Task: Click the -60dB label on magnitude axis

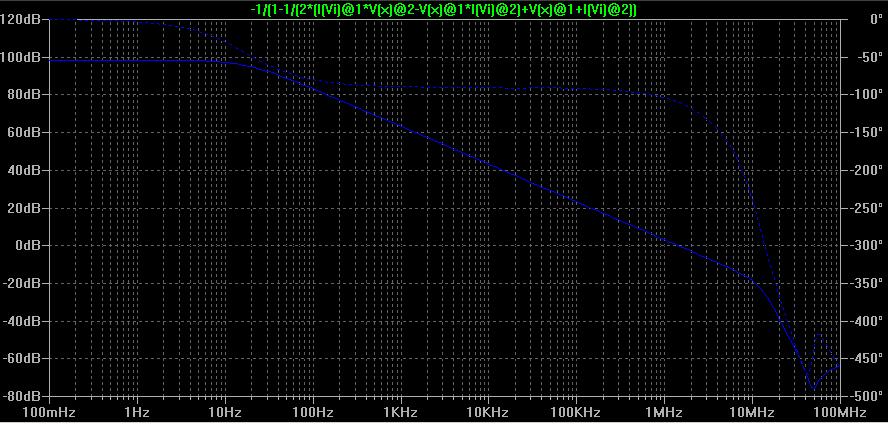Action: (x=22, y=359)
